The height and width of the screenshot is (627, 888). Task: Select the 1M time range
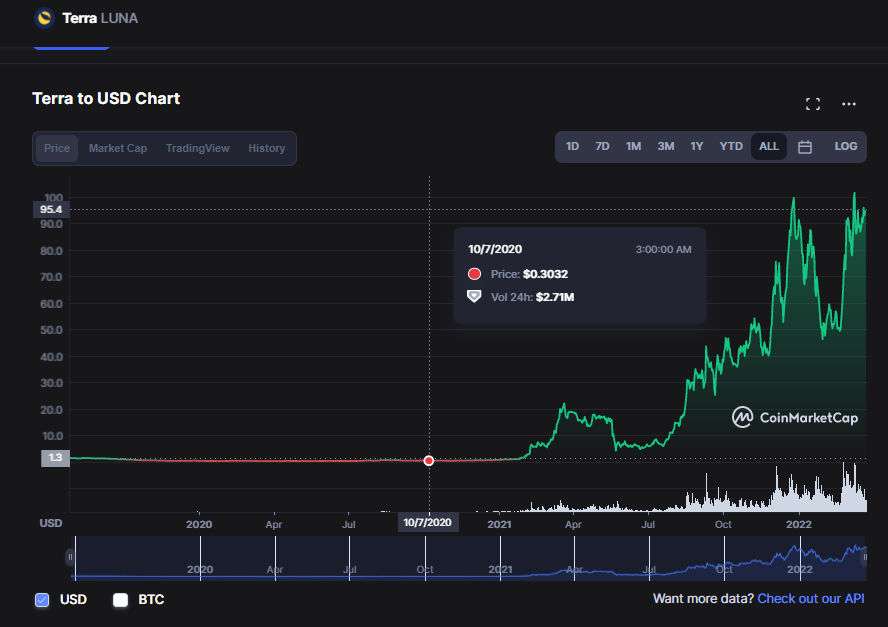click(633, 146)
